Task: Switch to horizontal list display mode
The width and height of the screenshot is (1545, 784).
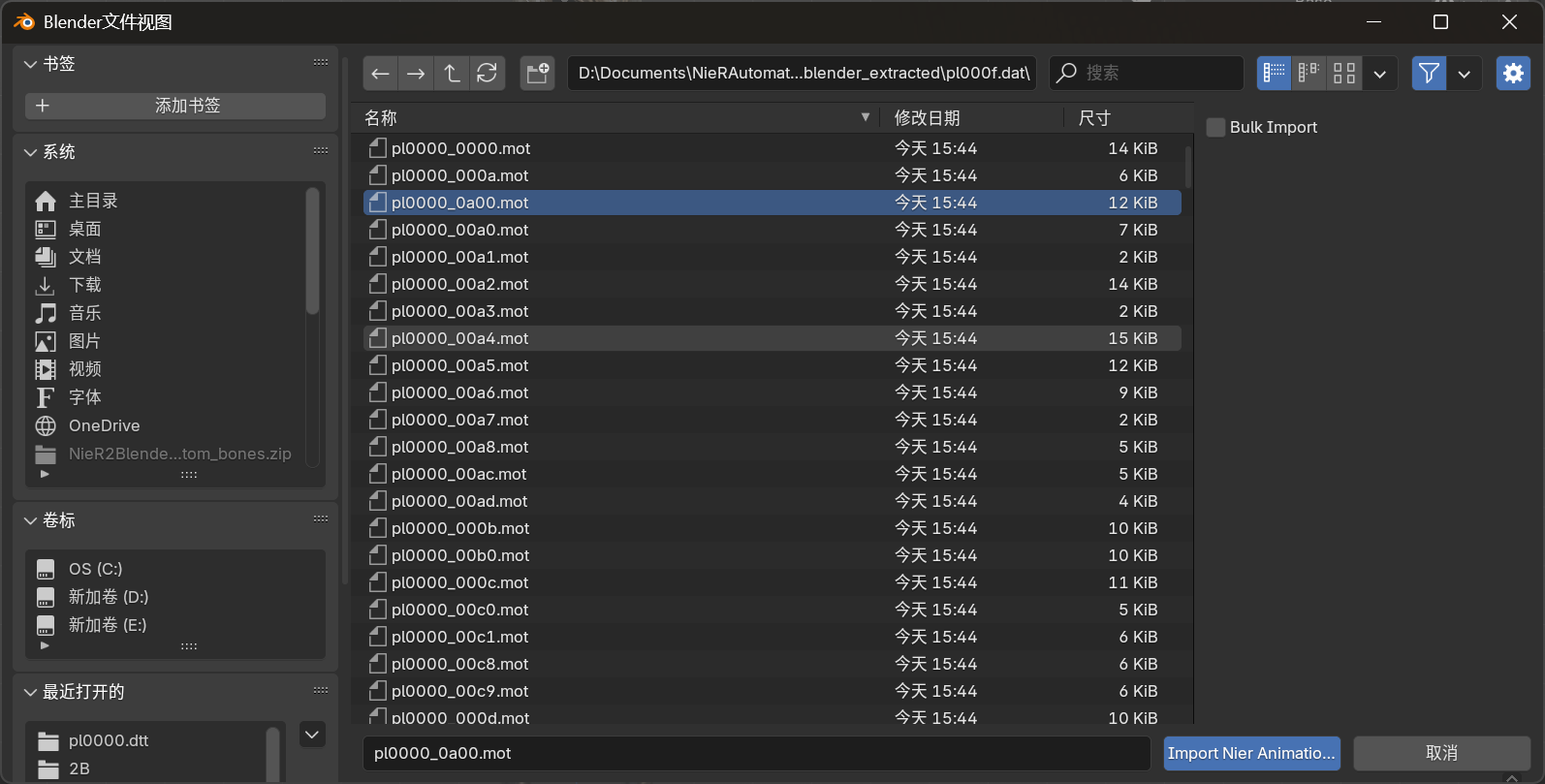Action: click(1309, 74)
